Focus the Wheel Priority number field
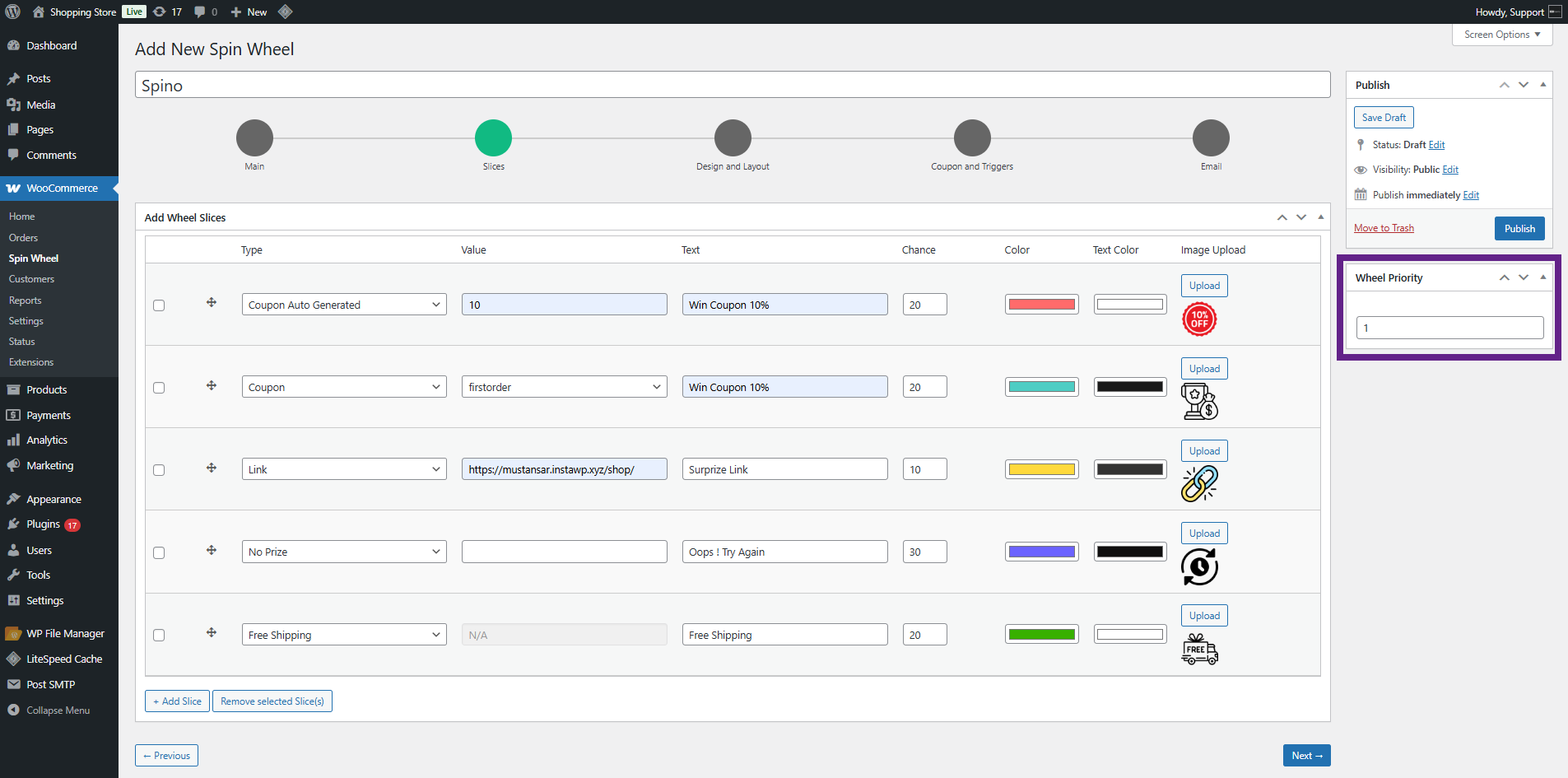Image resolution: width=1568 pixels, height=778 pixels. (1449, 328)
